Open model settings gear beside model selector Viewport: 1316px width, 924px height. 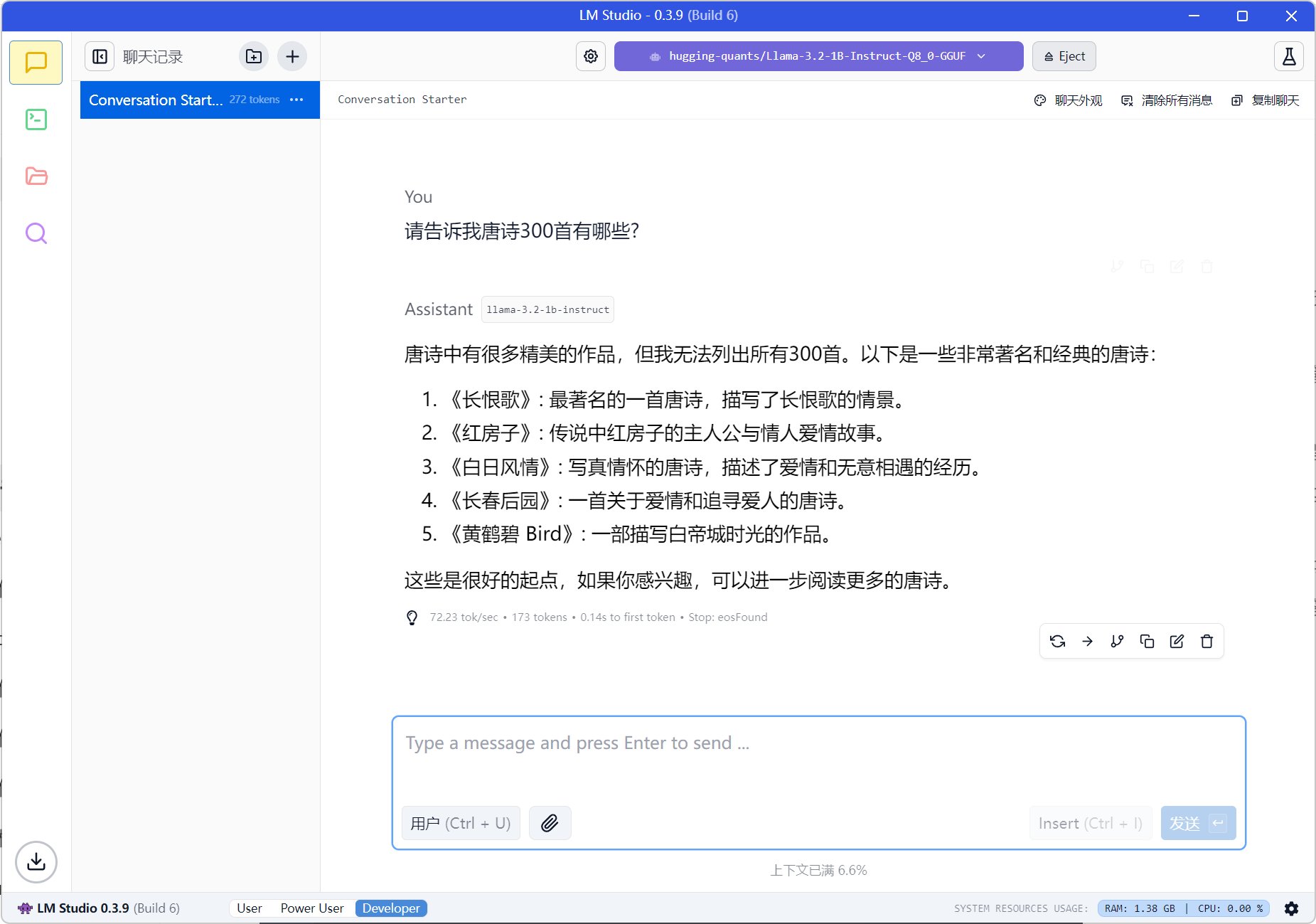(591, 56)
